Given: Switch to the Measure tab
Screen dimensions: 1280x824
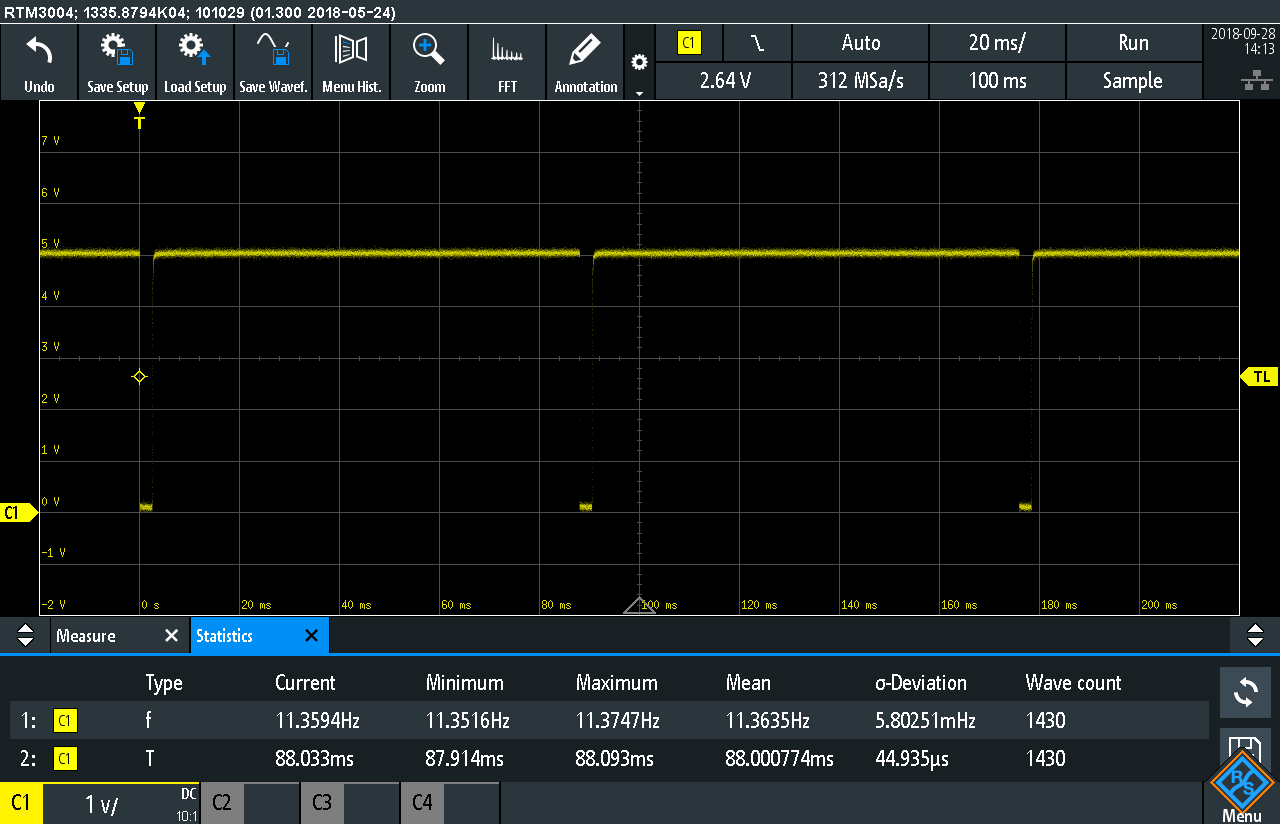Looking at the screenshot, I should pos(86,636).
